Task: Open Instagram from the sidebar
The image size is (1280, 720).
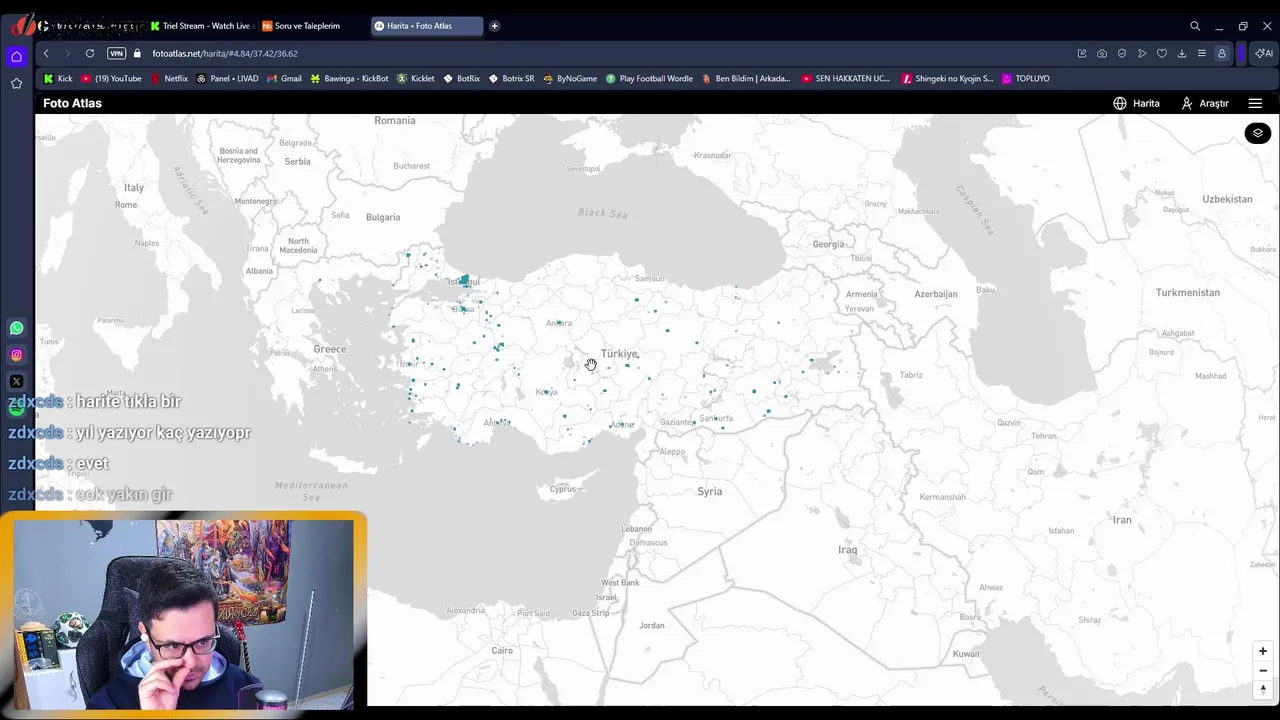Action: coord(16,355)
